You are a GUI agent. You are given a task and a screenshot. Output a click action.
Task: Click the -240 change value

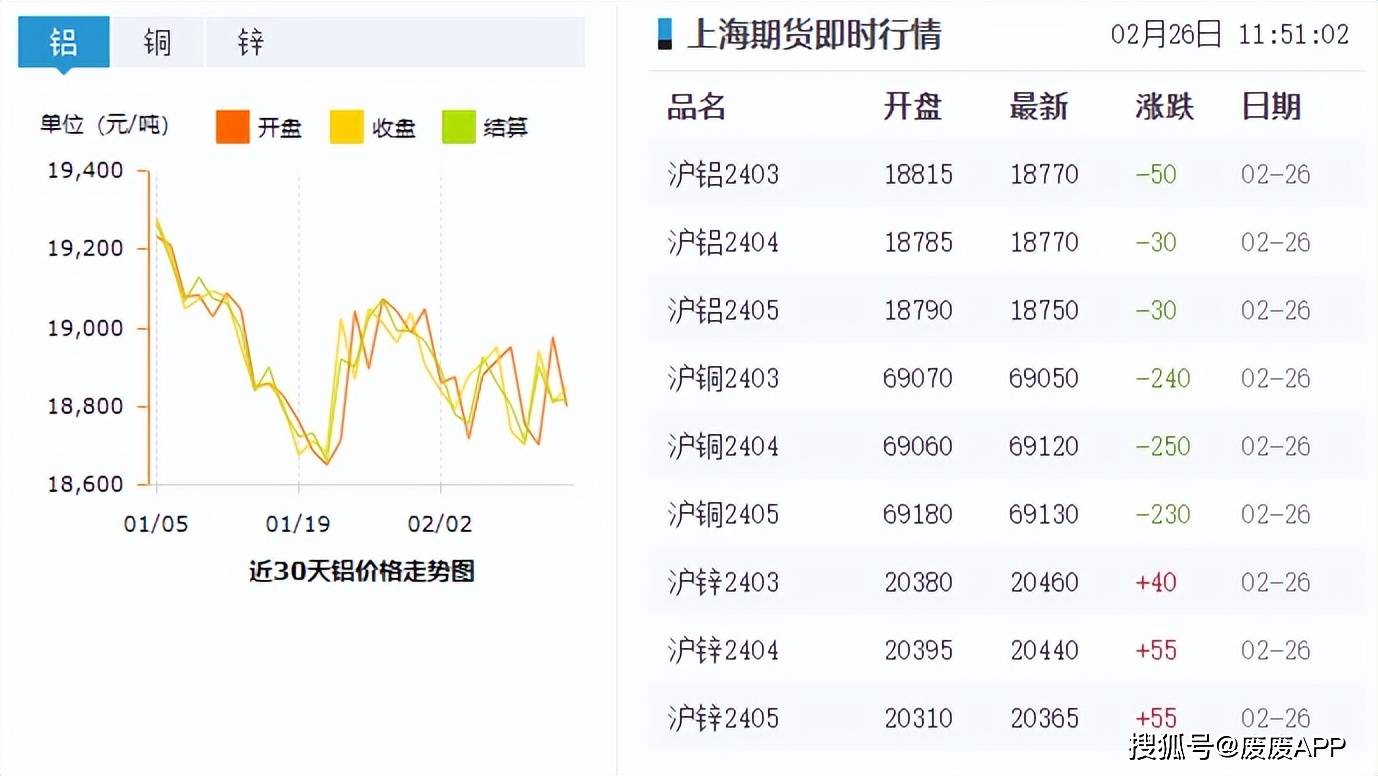tap(1163, 379)
